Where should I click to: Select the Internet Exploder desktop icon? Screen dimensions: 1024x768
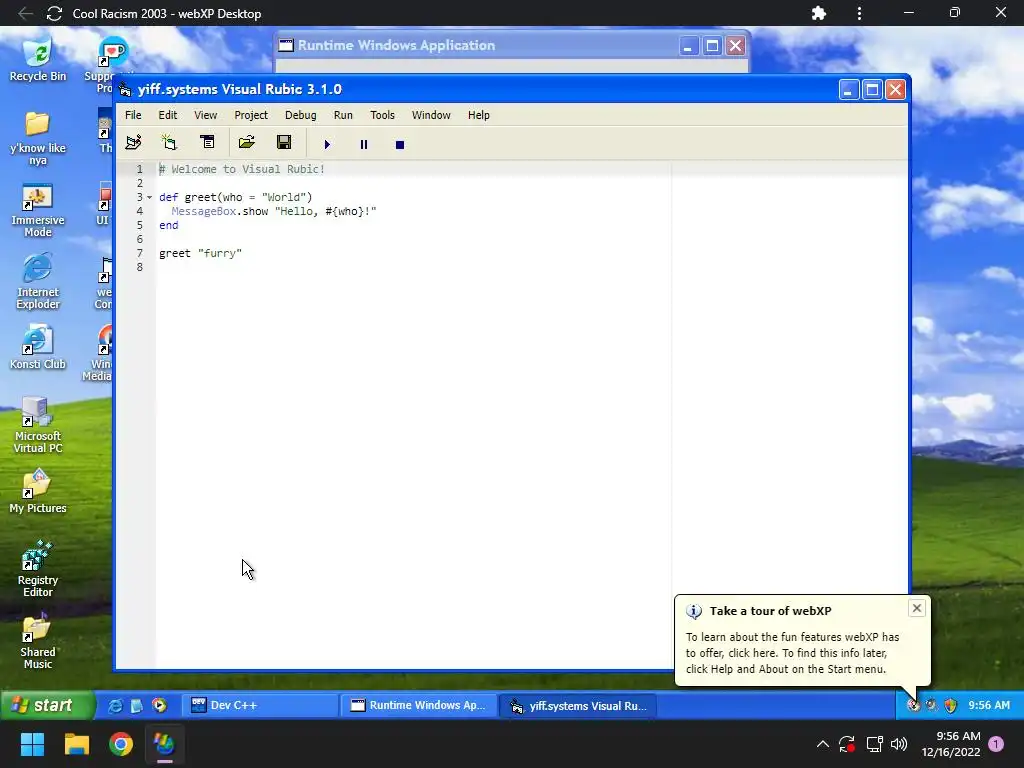38,282
